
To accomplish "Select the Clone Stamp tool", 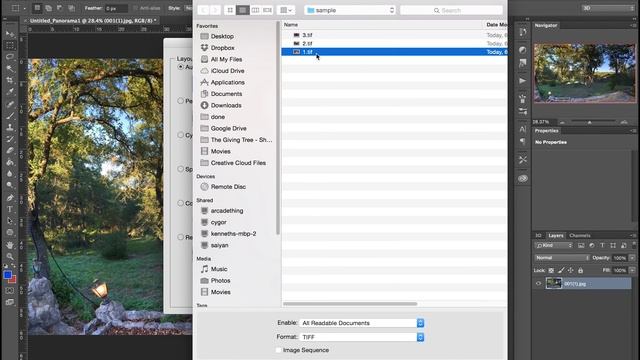I will 10,127.
